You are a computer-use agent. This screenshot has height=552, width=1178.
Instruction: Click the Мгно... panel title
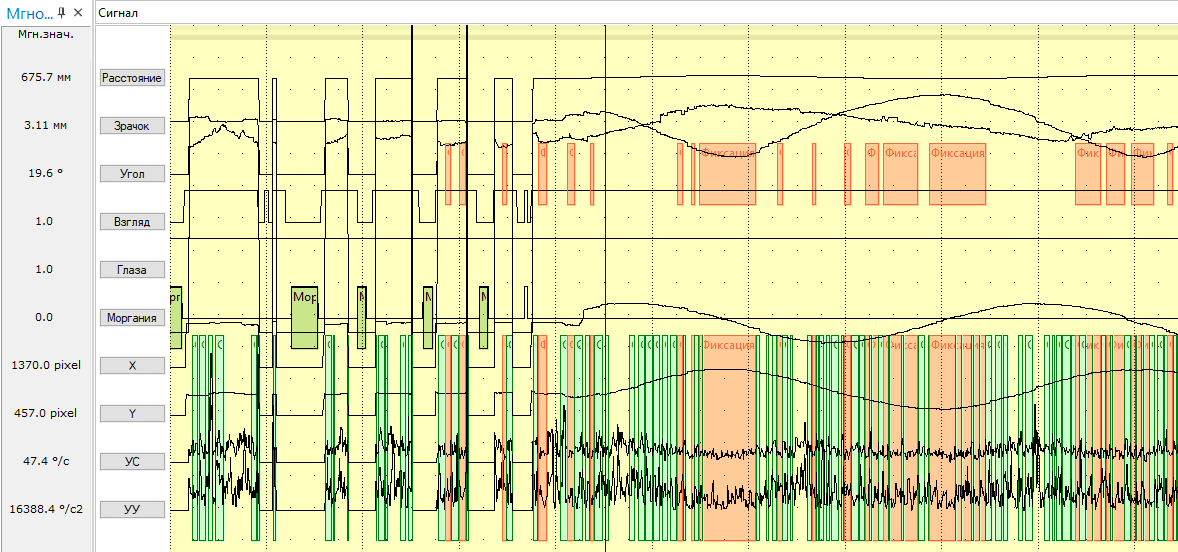click(x=29, y=13)
